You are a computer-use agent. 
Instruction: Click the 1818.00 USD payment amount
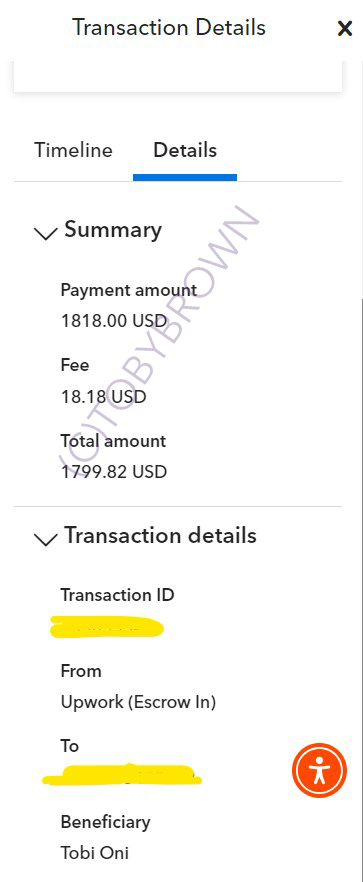click(x=114, y=322)
